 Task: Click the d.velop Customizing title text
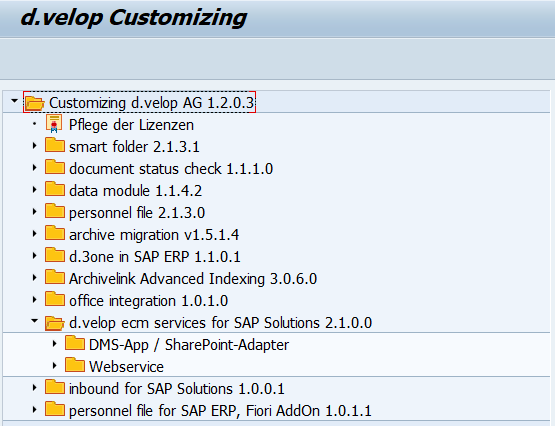click(x=134, y=18)
